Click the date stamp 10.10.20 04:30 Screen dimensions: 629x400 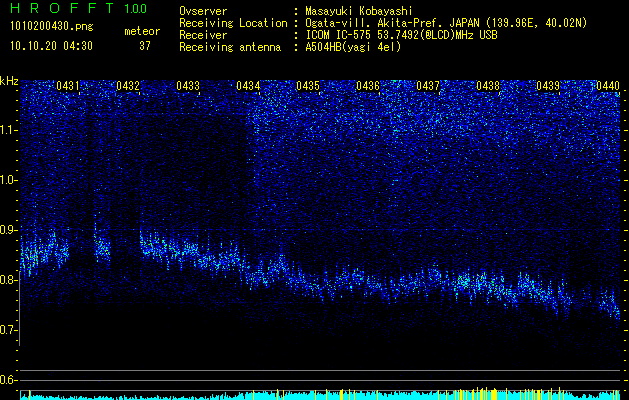point(51,46)
